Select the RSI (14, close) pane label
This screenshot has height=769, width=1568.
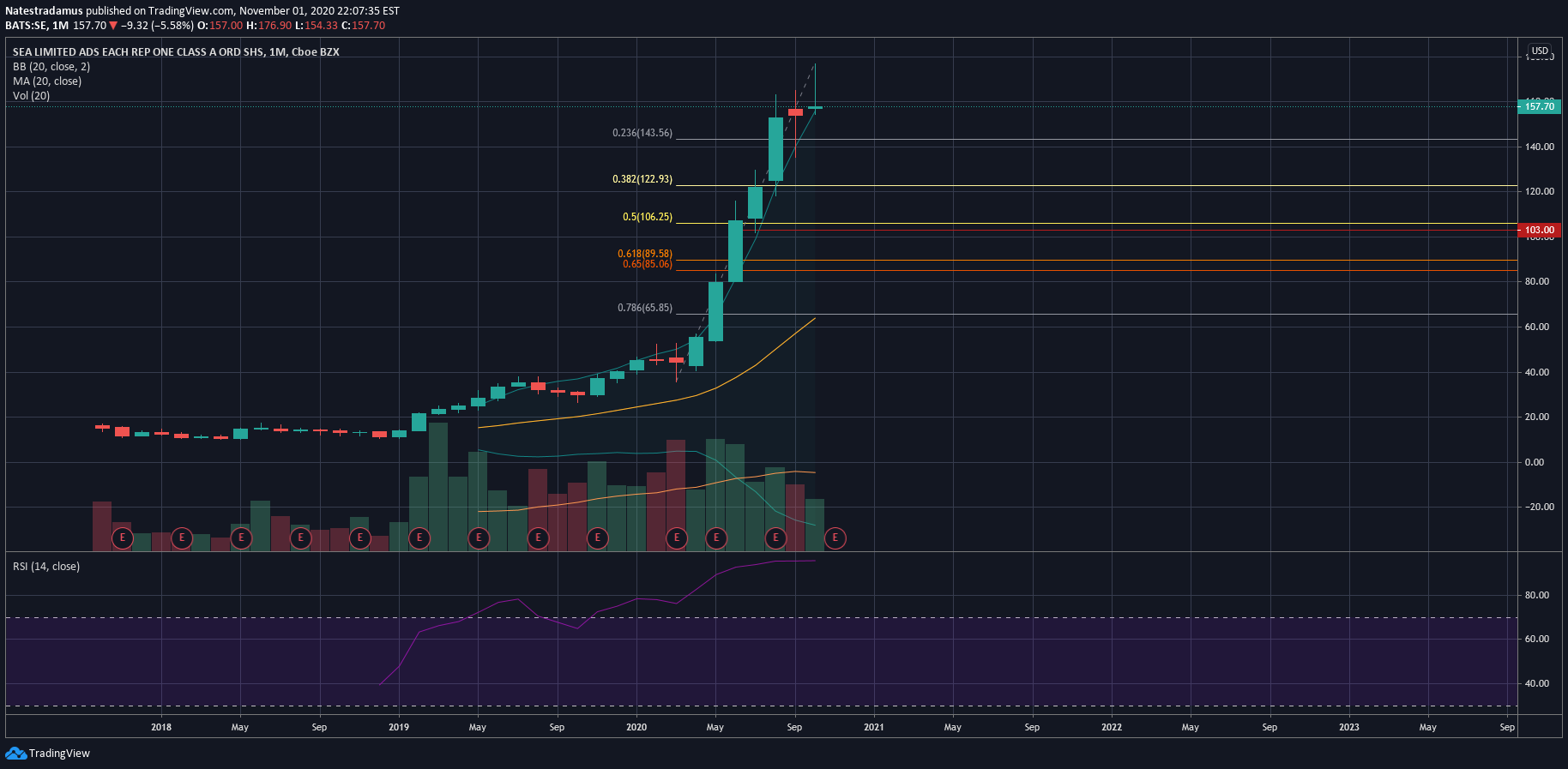[46, 567]
